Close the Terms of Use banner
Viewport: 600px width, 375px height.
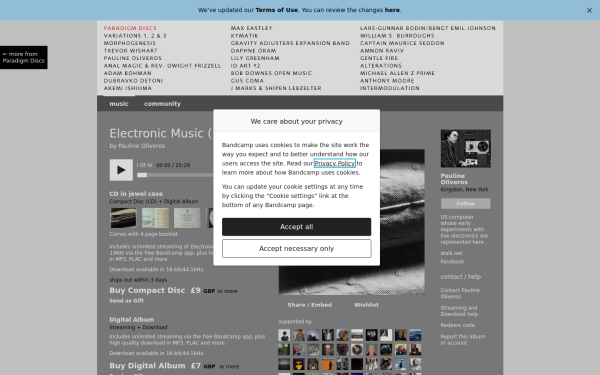pyautogui.click(x=589, y=10)
